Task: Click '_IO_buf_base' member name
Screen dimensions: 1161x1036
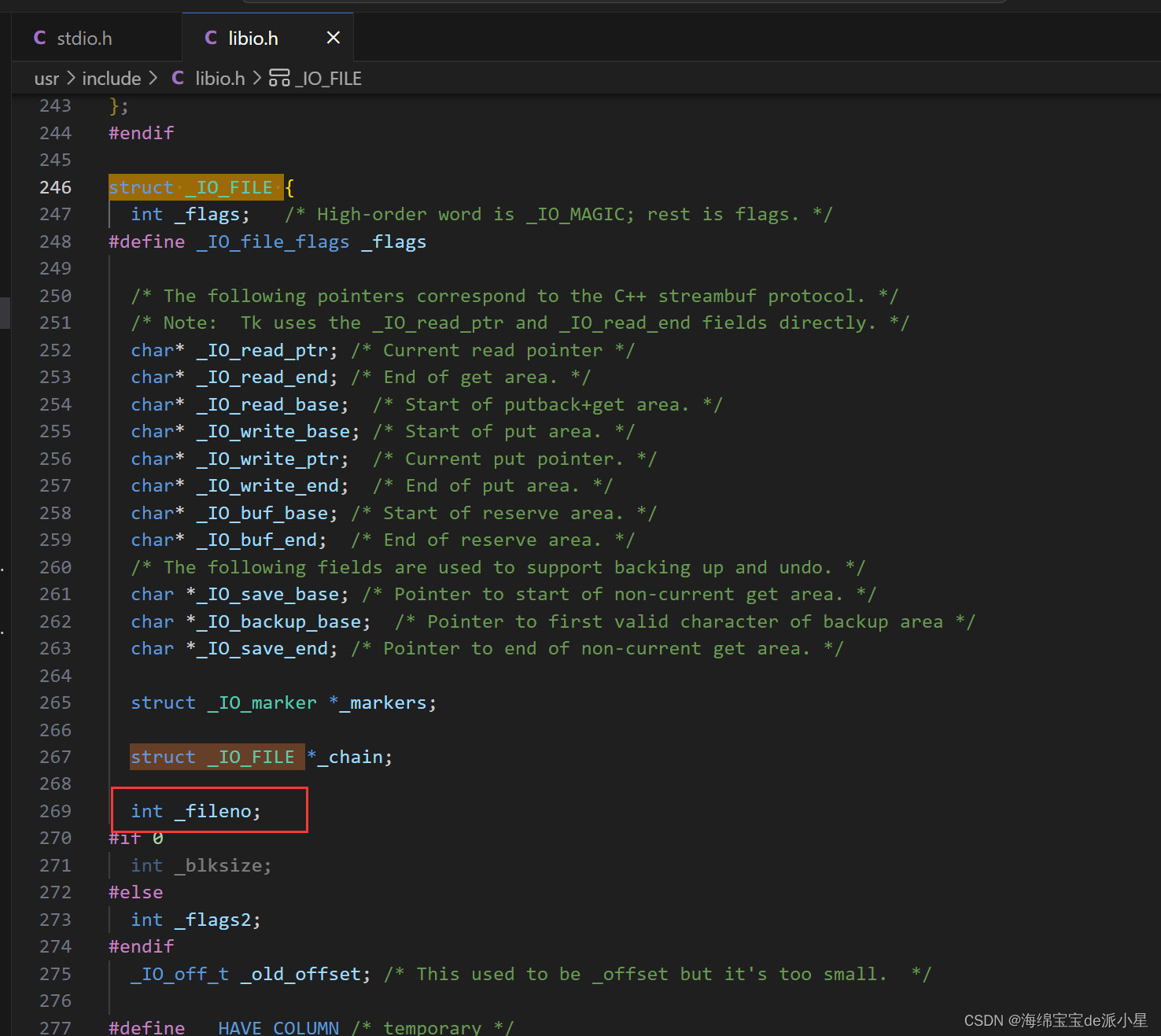Action: click(262, 513)
